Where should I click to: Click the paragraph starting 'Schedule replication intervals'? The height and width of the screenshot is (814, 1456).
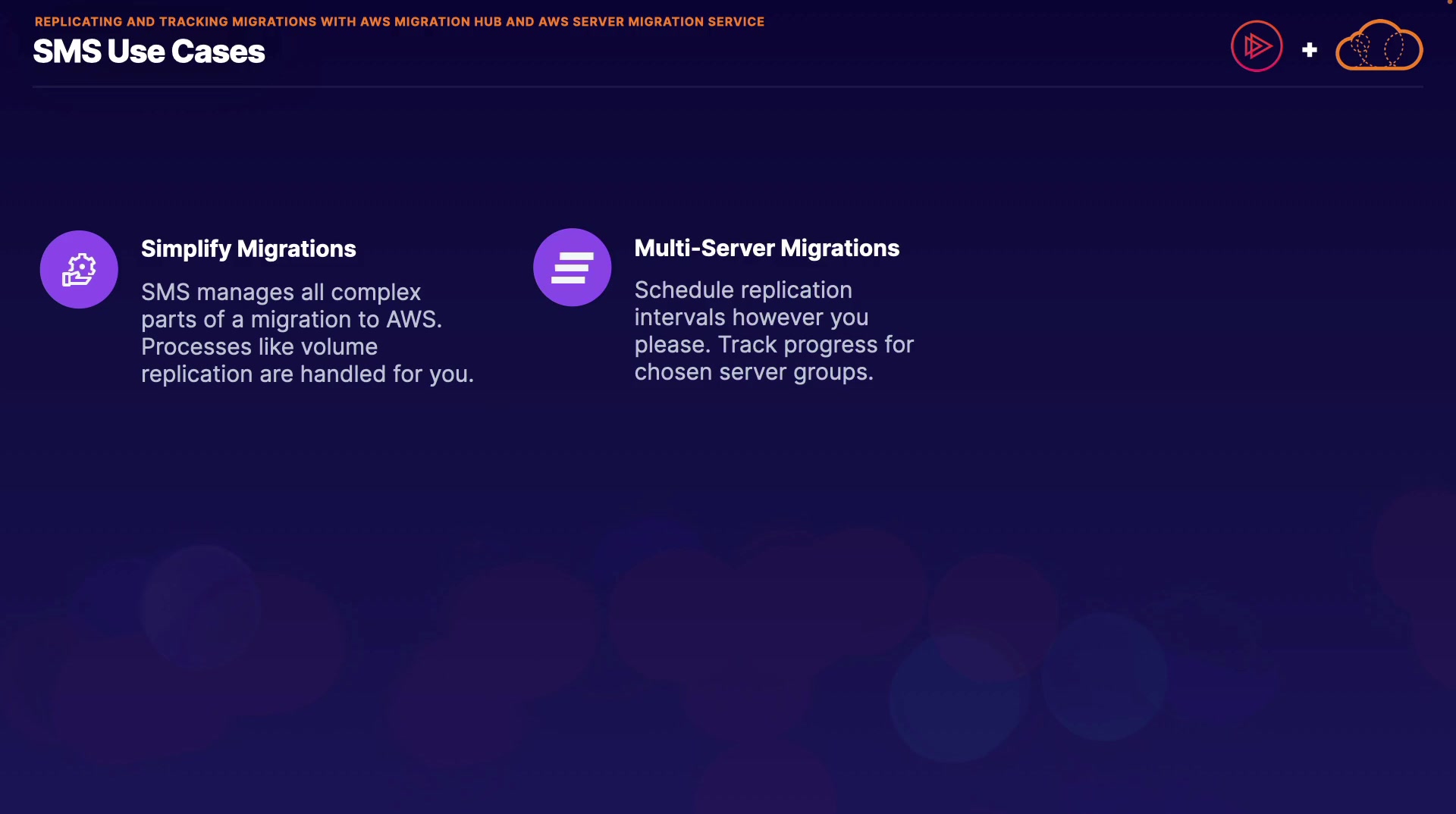tap(774, 330)
